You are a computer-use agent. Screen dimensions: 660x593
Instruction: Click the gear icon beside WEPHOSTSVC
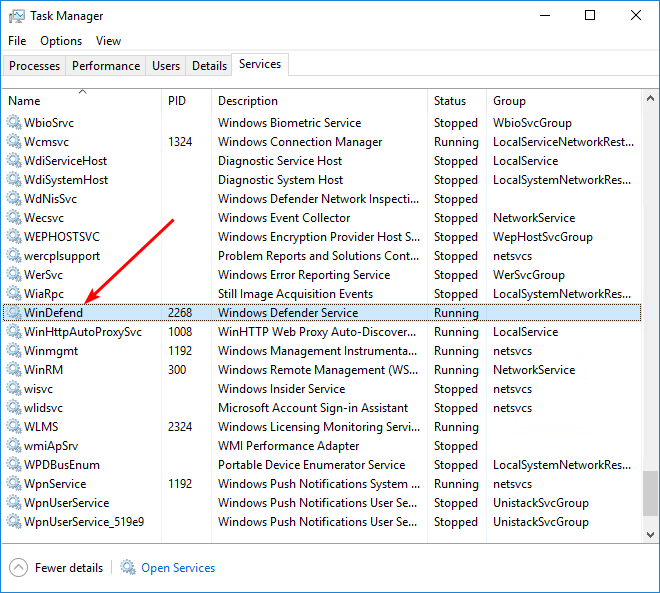click(x=14, y=237)
